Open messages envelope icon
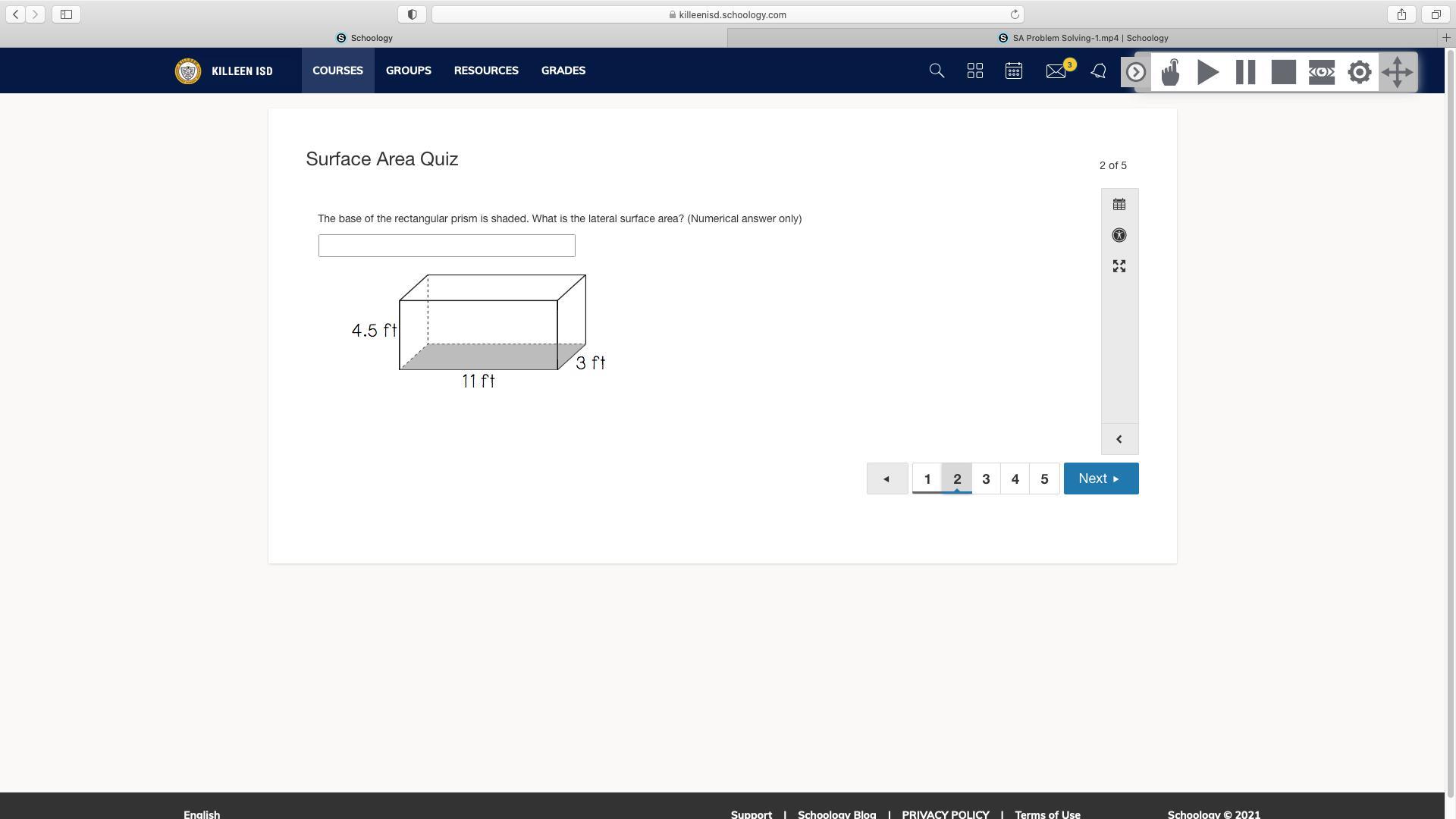The height and width of the screenshot is (819, 1456). [1056, 71]
